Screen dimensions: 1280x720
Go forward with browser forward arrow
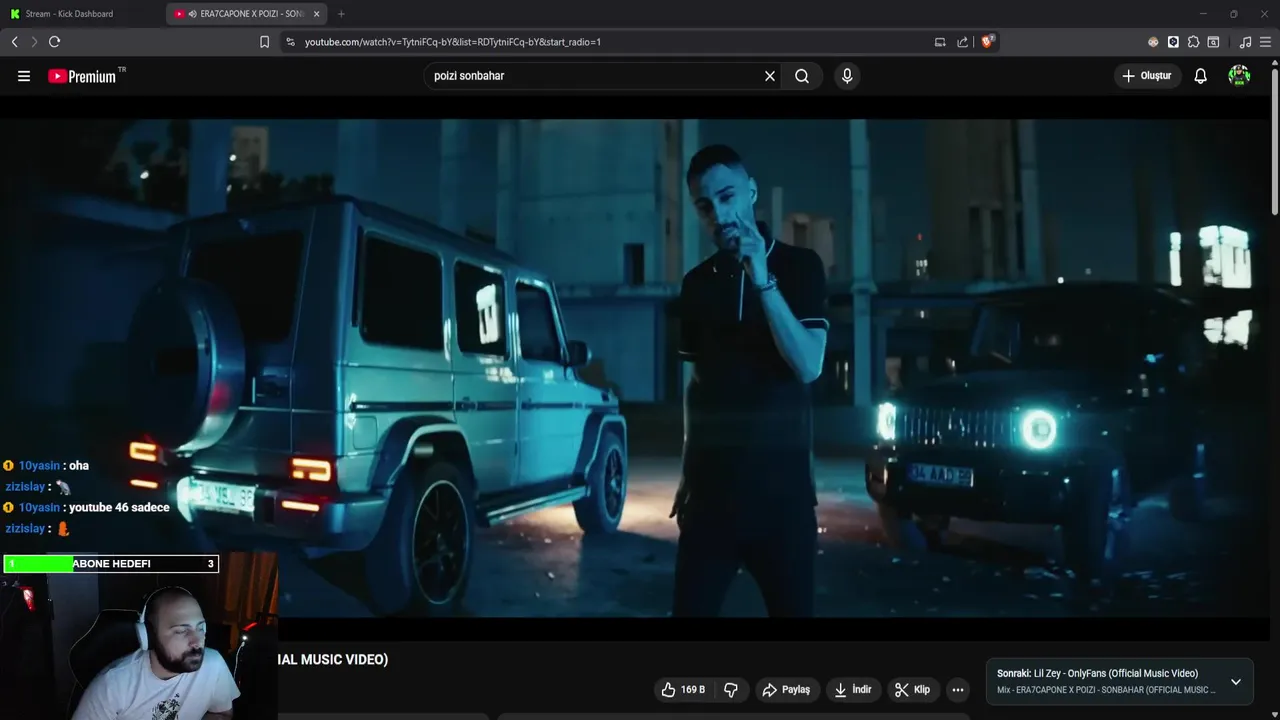34,42
